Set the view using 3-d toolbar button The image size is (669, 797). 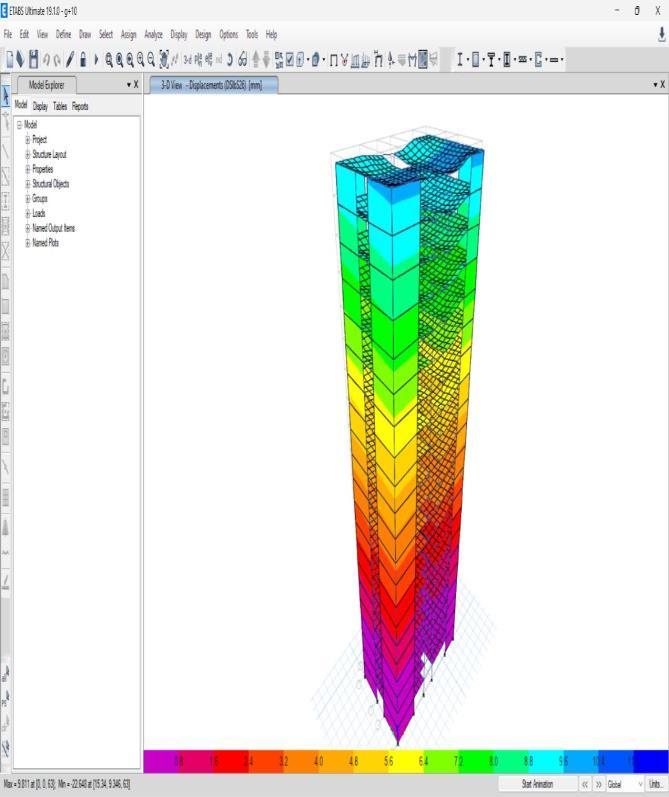(x=188, y=59)
